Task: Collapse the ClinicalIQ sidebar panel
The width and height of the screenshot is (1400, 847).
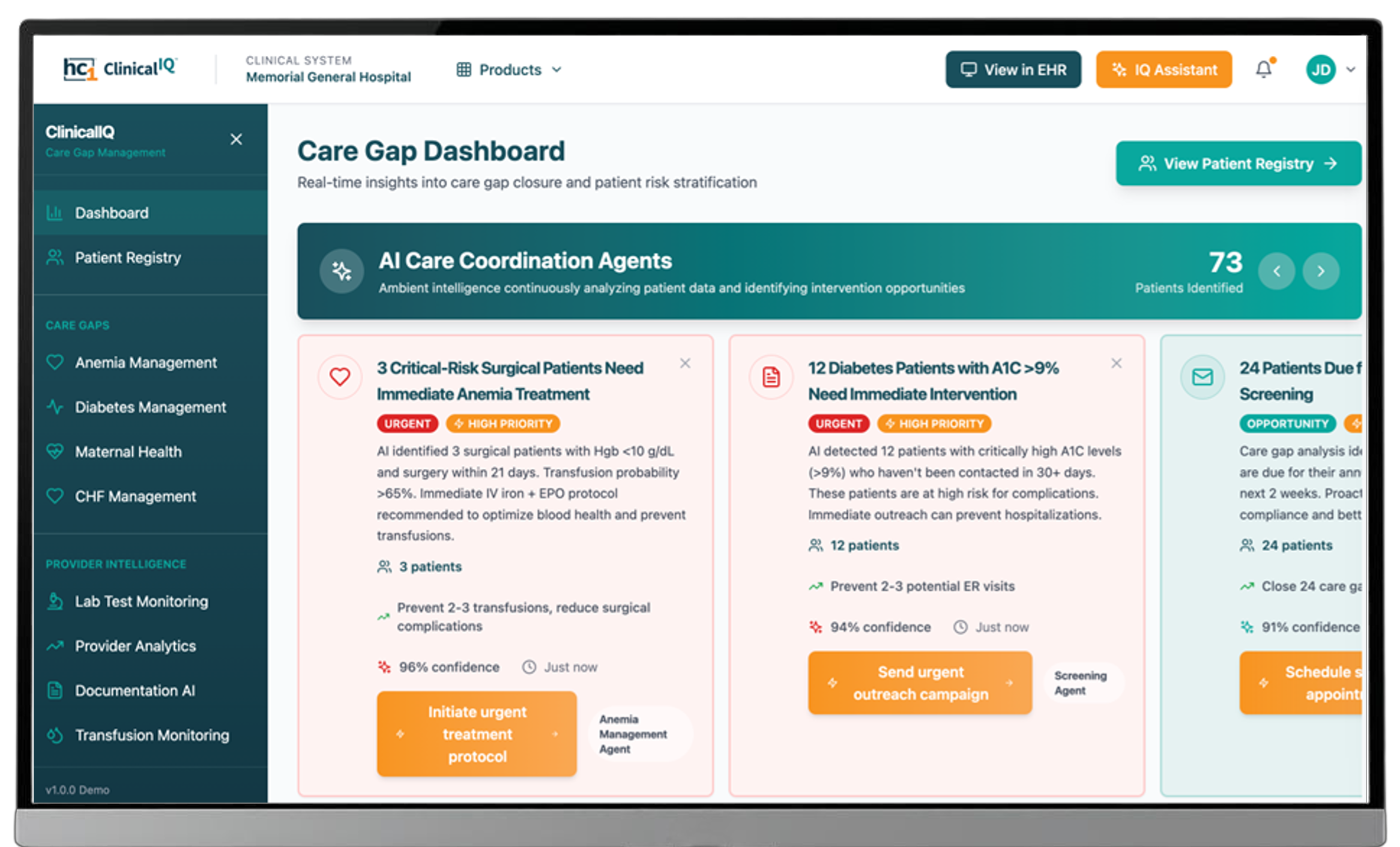Action: [x=236, y=139]
